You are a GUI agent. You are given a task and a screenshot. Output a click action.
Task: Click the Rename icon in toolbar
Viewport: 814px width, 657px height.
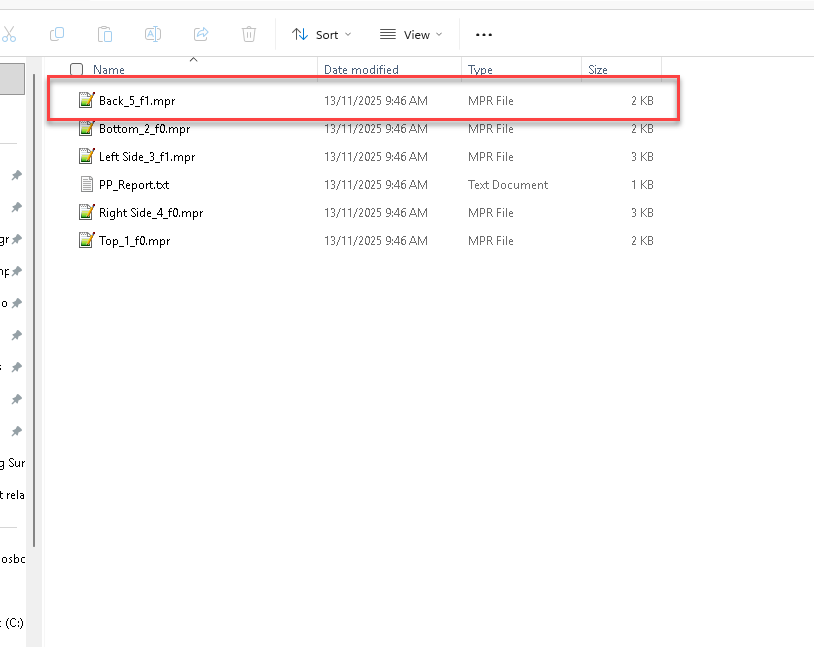(153, 34)
